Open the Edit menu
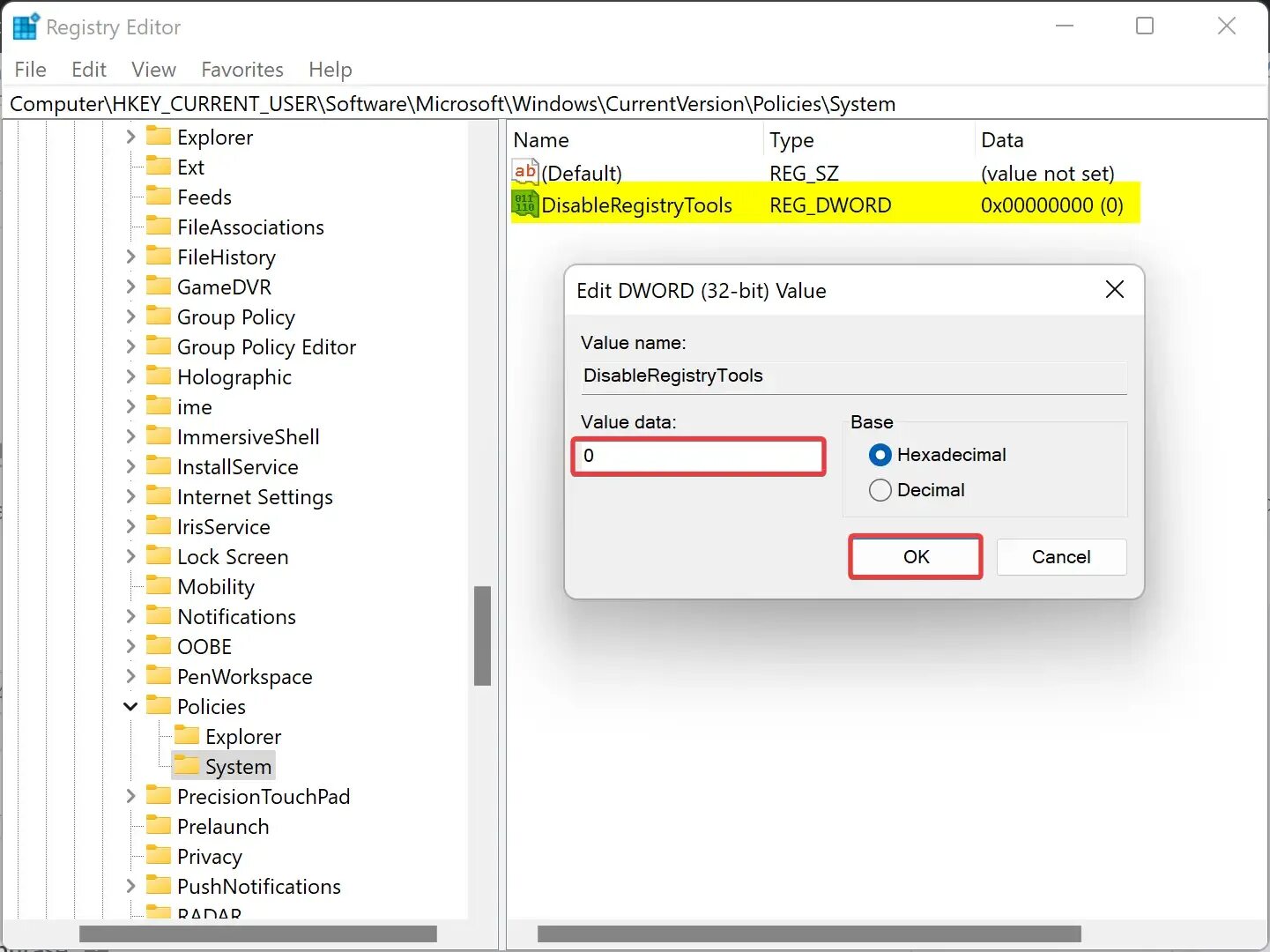Viewport: 1270px width, 952px height. (x=89, y=69)
